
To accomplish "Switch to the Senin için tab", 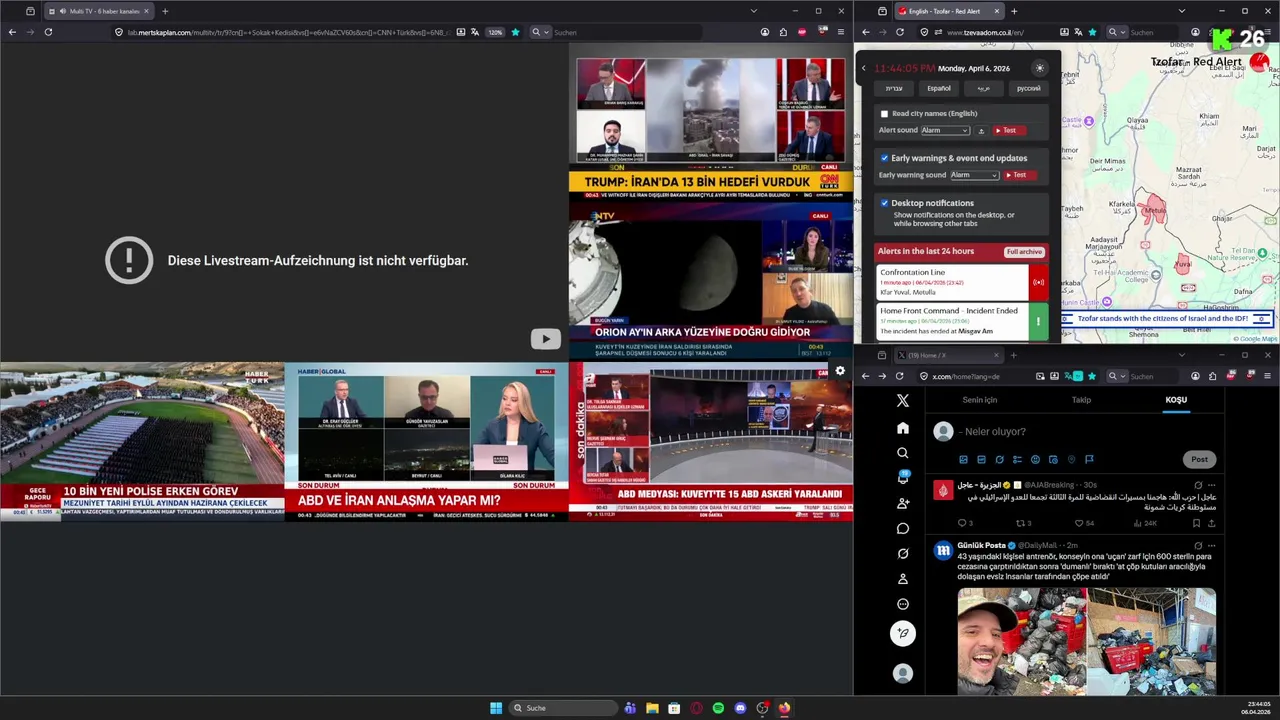I will pyautogui.click(x=979, y=400).
